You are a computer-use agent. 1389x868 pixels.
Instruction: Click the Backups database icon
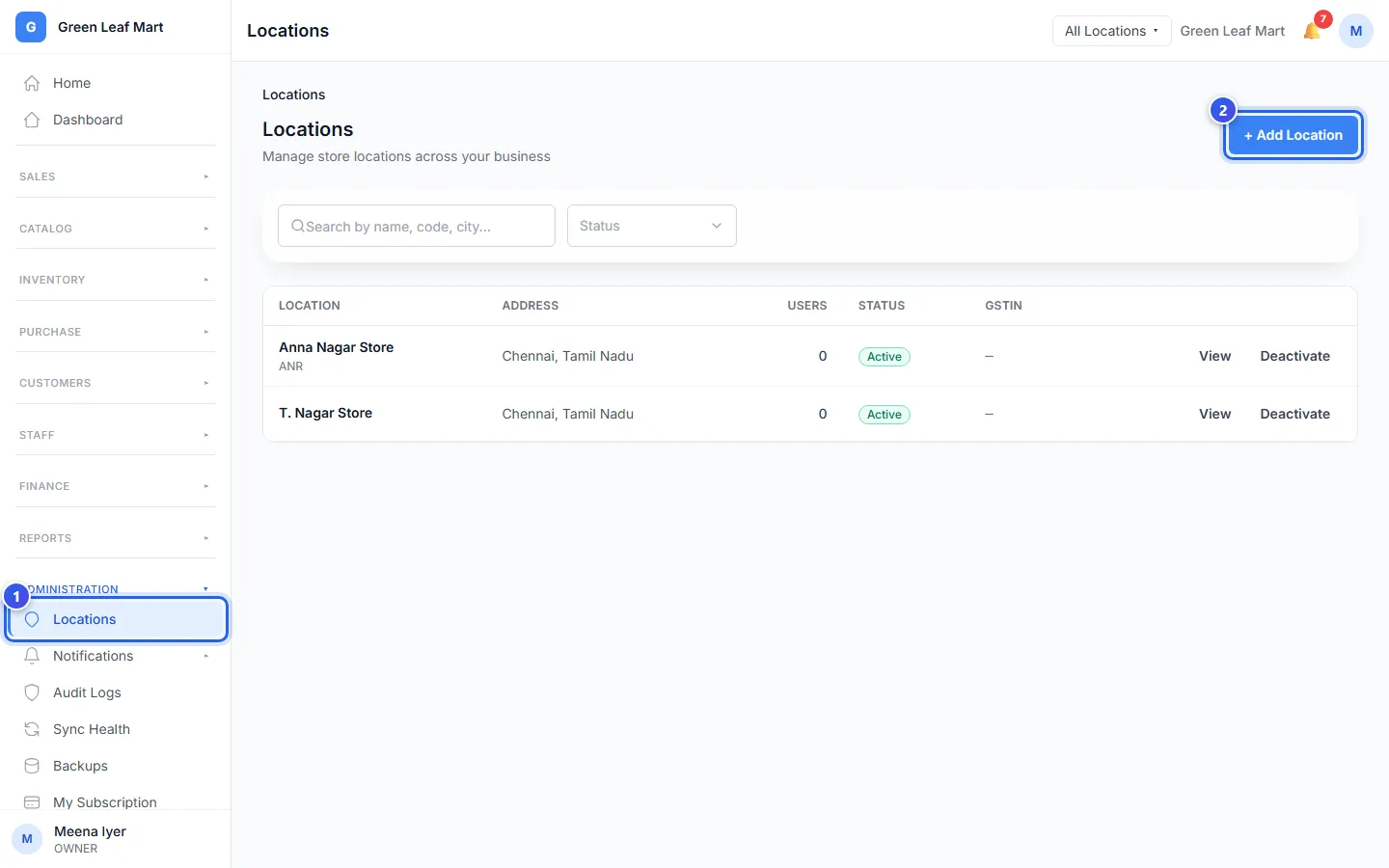[x=32, y=766]
